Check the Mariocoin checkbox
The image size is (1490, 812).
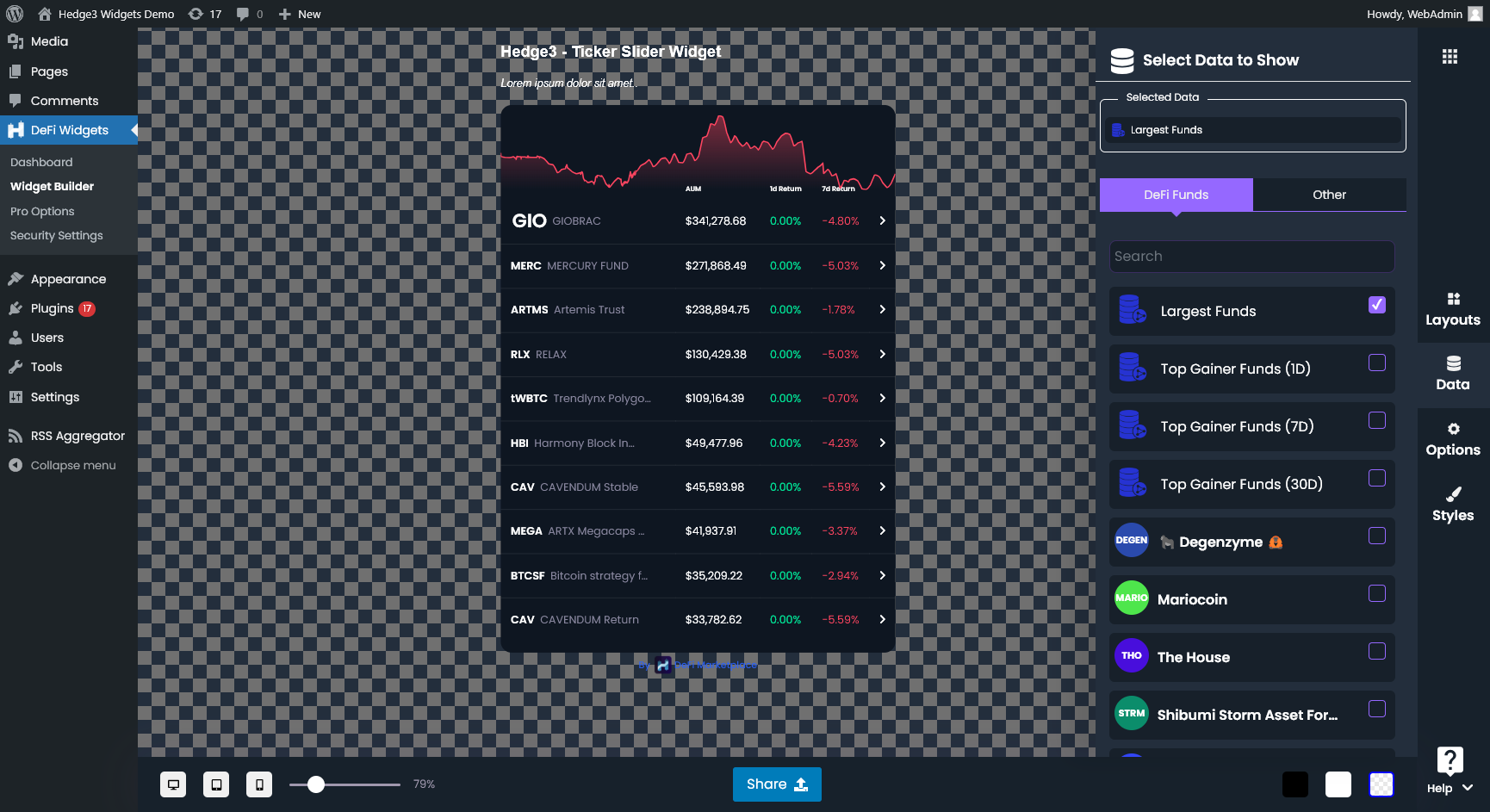click(x=1378, y=593)
